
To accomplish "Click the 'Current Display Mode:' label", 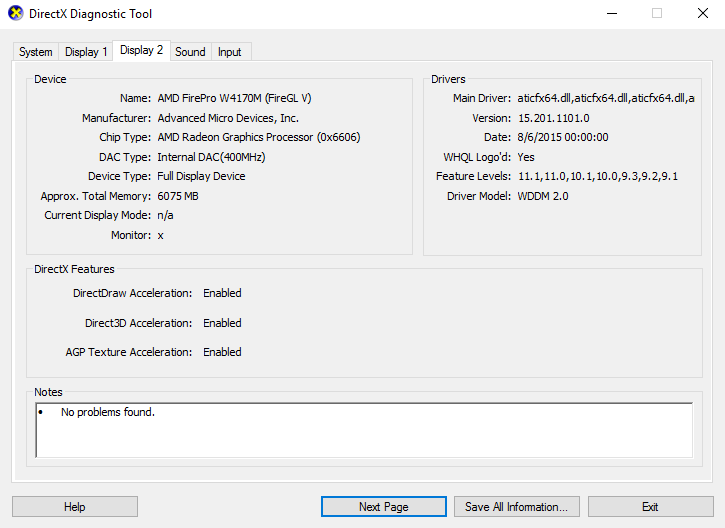I will point(98,215).
